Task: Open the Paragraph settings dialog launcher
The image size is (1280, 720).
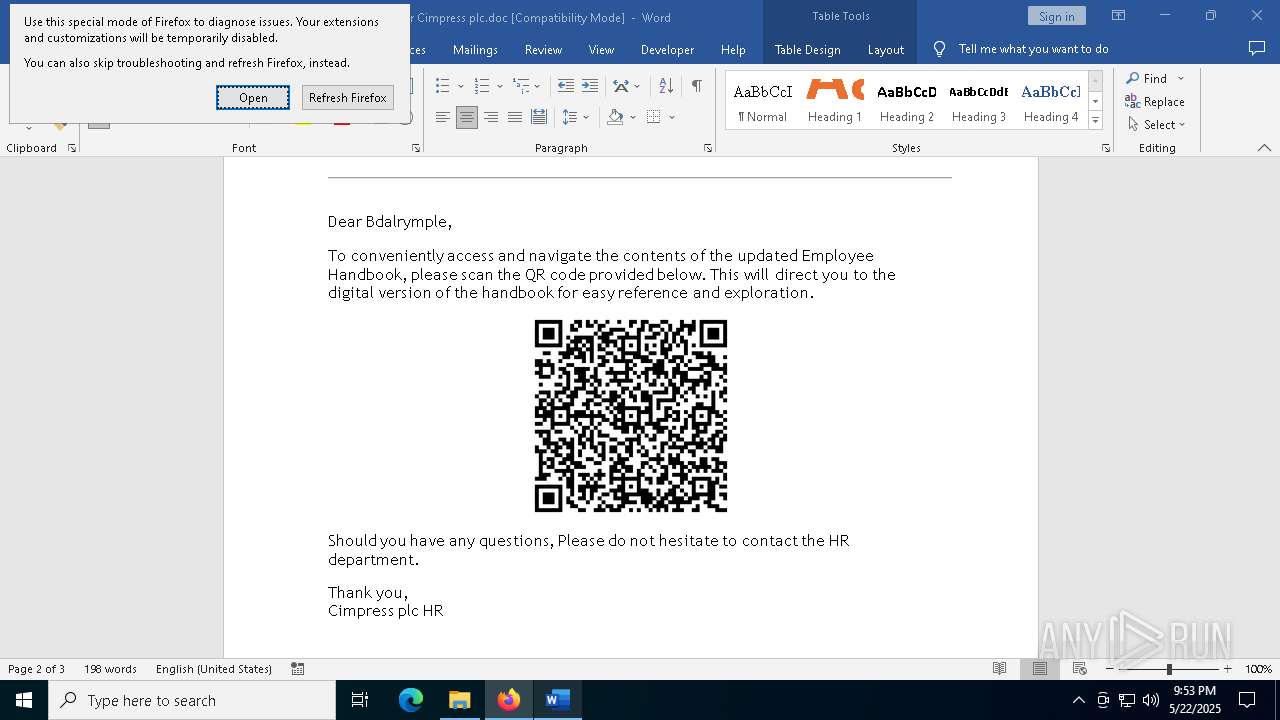Action: pos(707,148)
